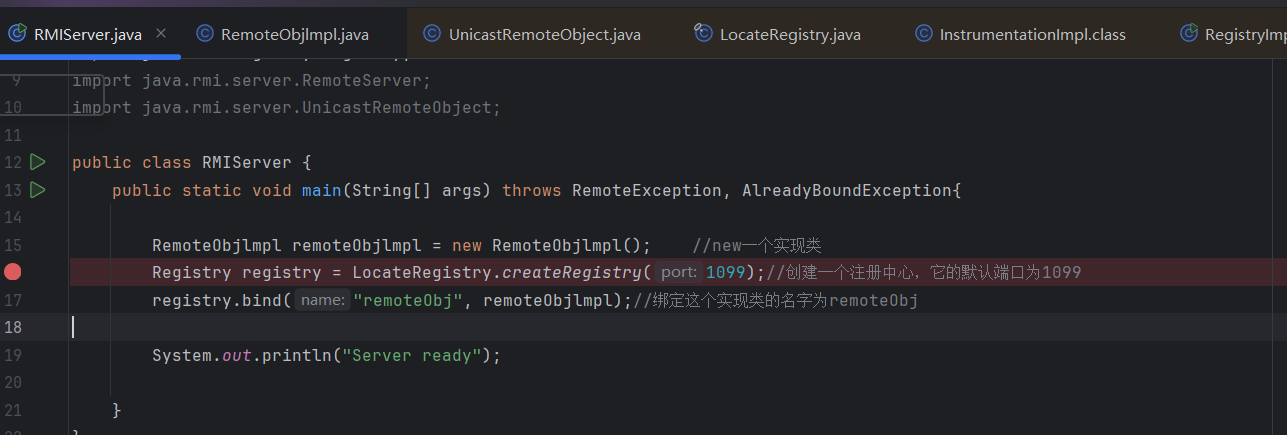Click the run gutter icon beside class RMIServer

[x=38, y=162]
